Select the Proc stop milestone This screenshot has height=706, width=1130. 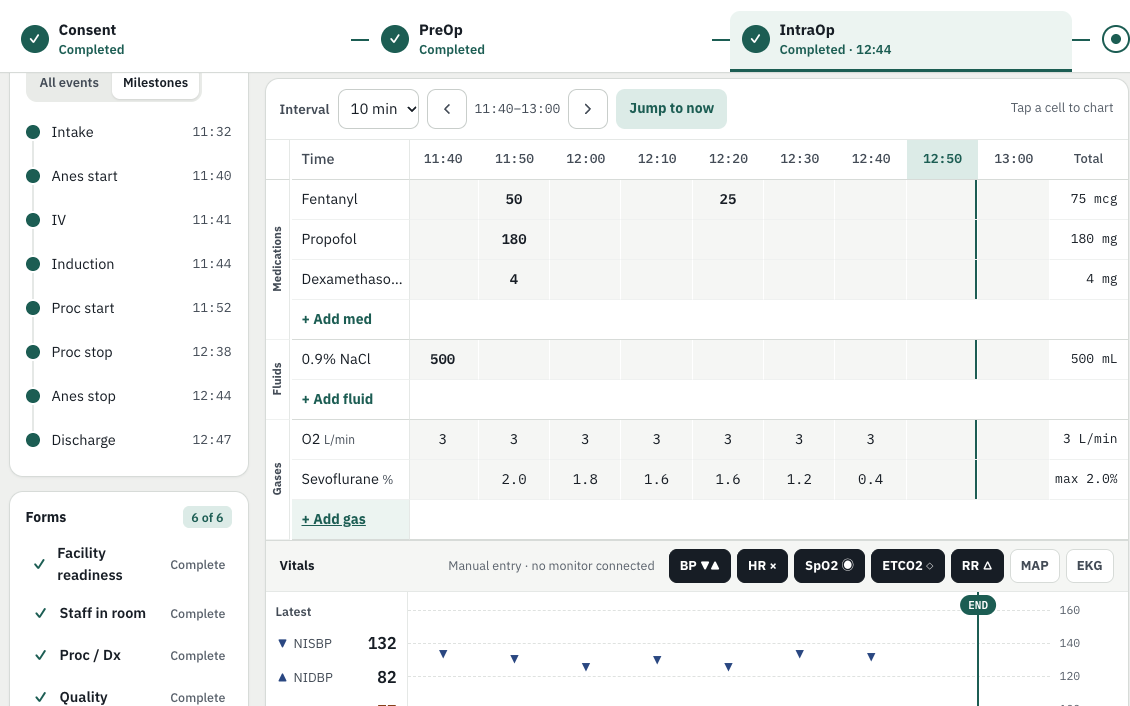pyautogui.click(x=128, y=352)
